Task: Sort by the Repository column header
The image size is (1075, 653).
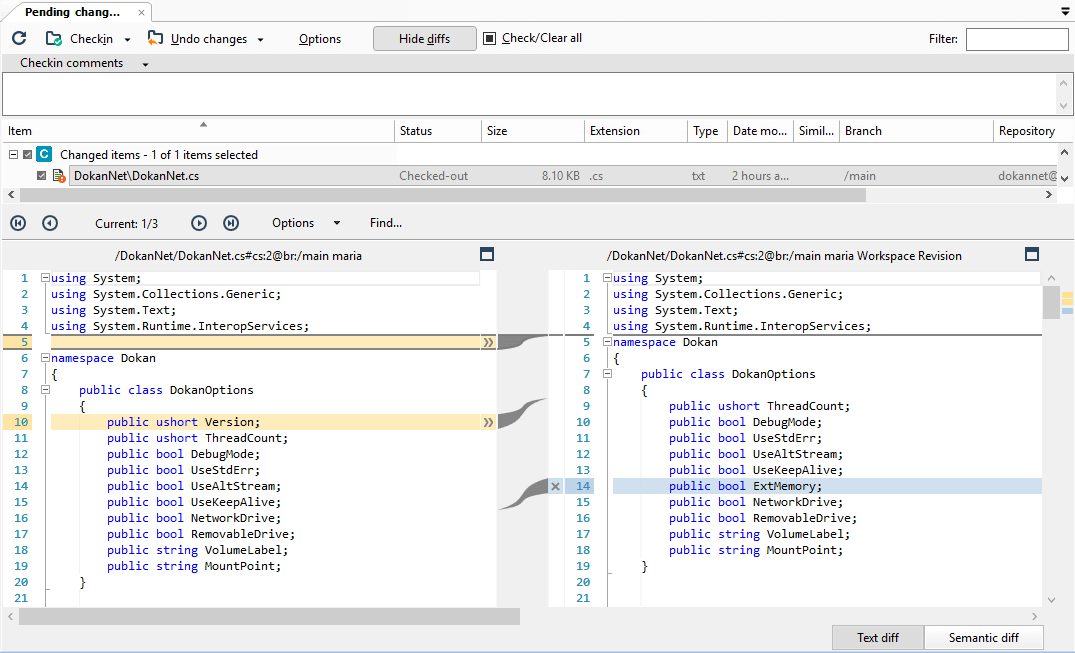Action: (1026, 131)
